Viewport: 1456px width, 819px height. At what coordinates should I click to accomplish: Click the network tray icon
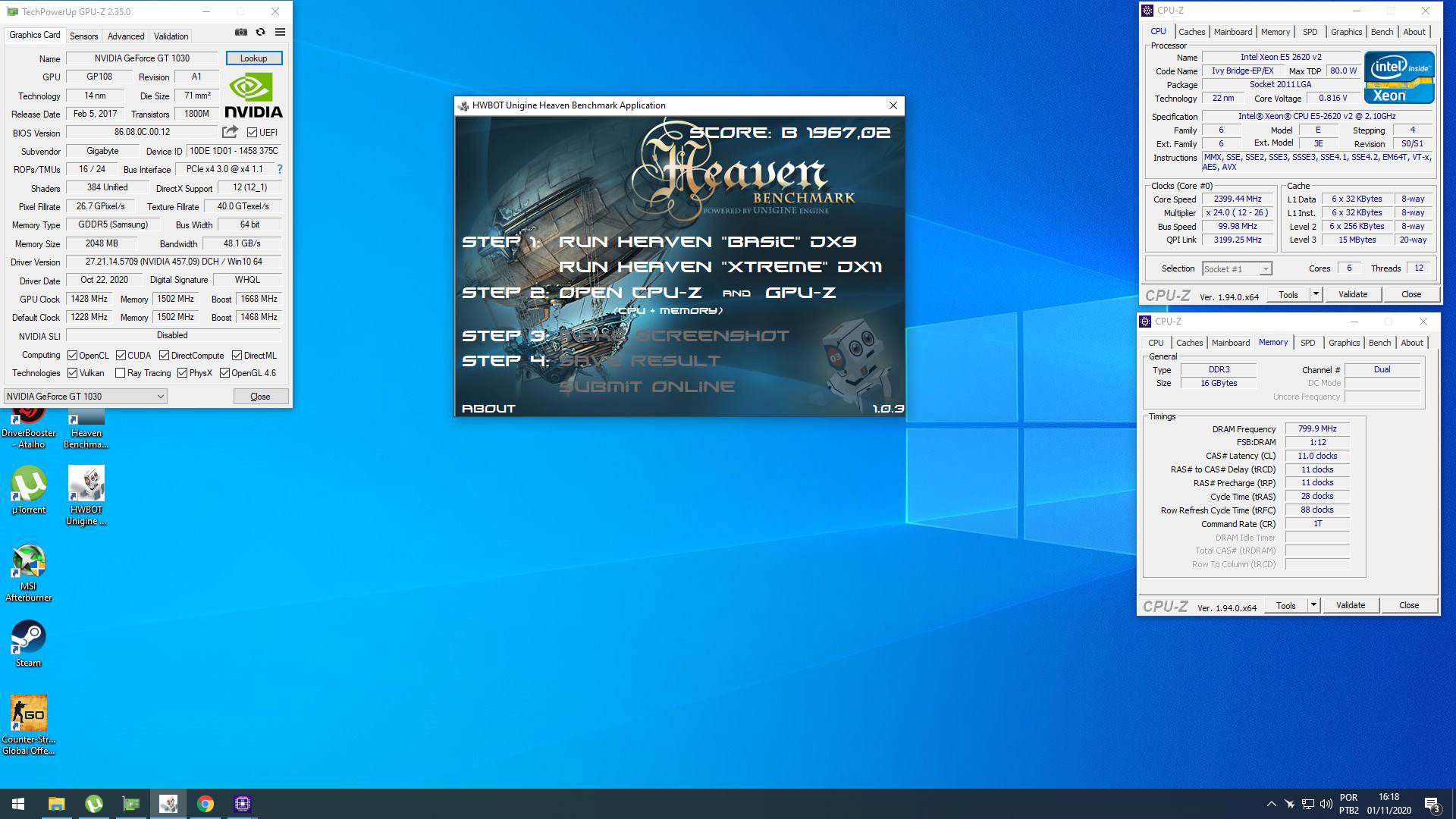point(1307,804)
